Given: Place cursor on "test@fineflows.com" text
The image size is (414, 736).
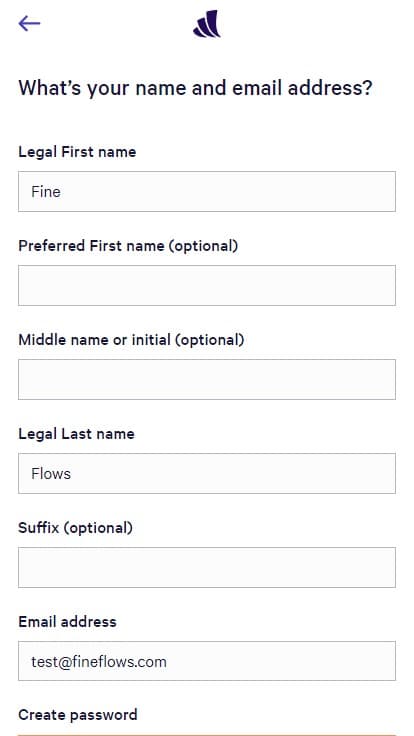Looking at the screenshot, I should 99,661.
